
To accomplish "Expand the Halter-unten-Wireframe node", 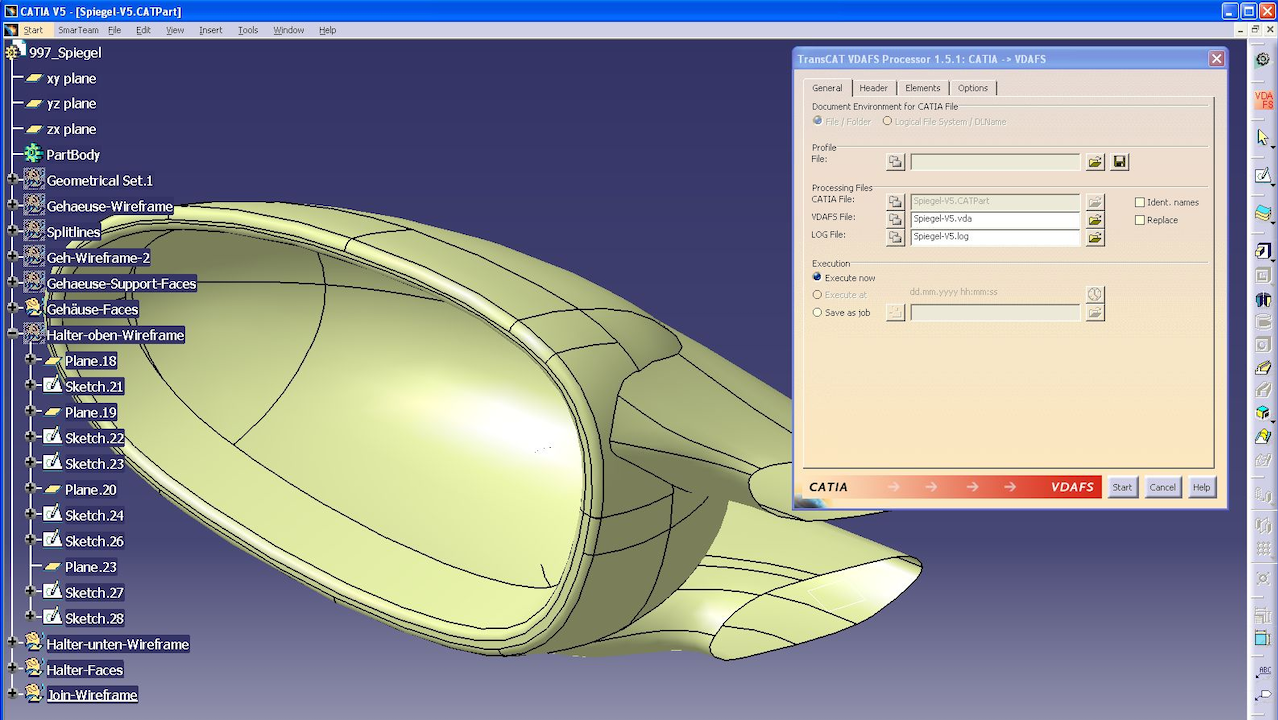I will (12, 642).
